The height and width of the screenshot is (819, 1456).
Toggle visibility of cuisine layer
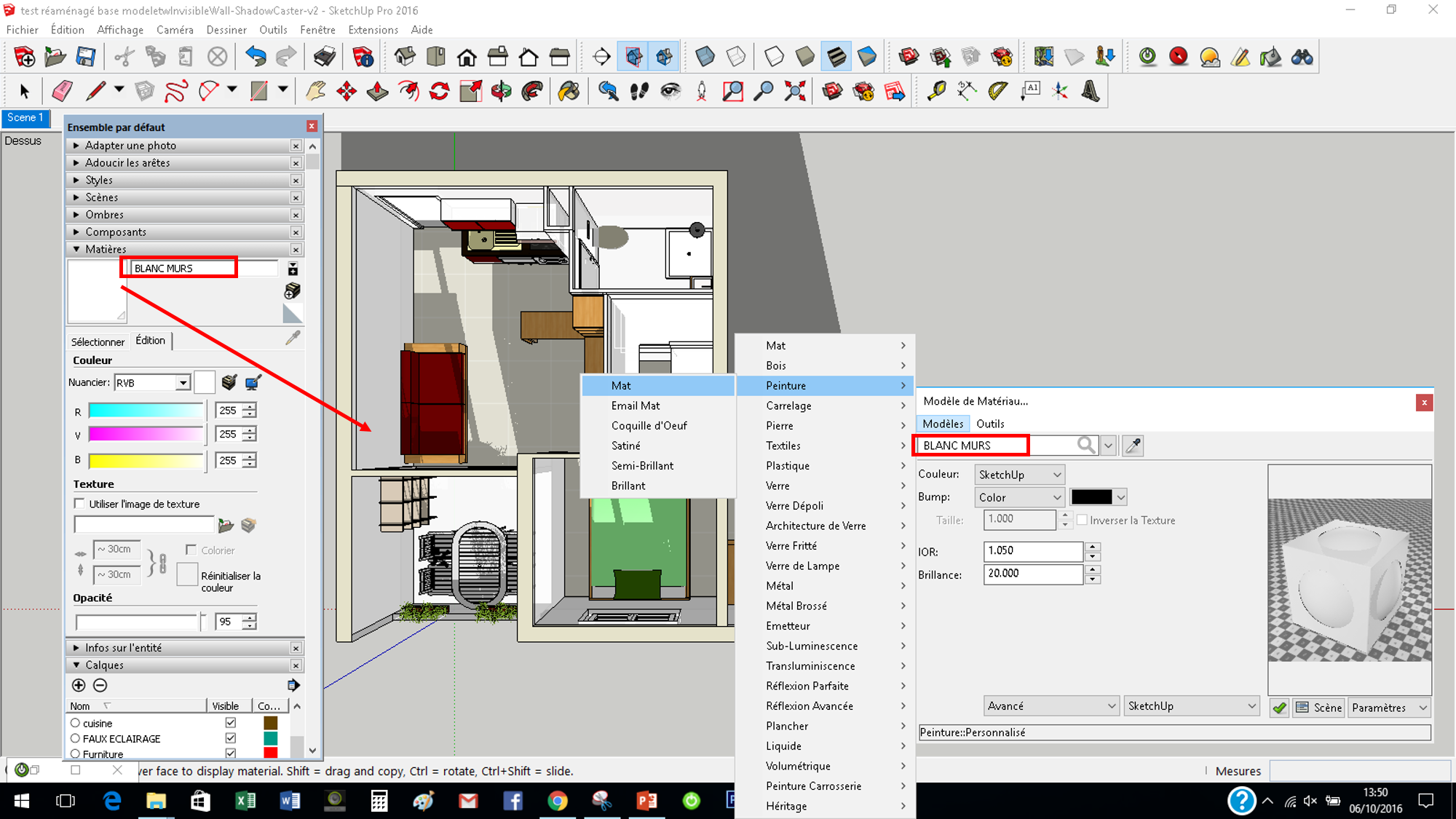(x=231, y=722)
